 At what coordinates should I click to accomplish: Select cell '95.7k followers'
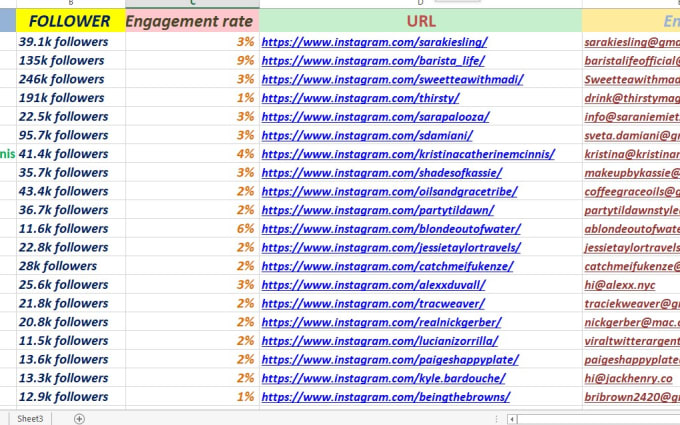coord(71,135)
